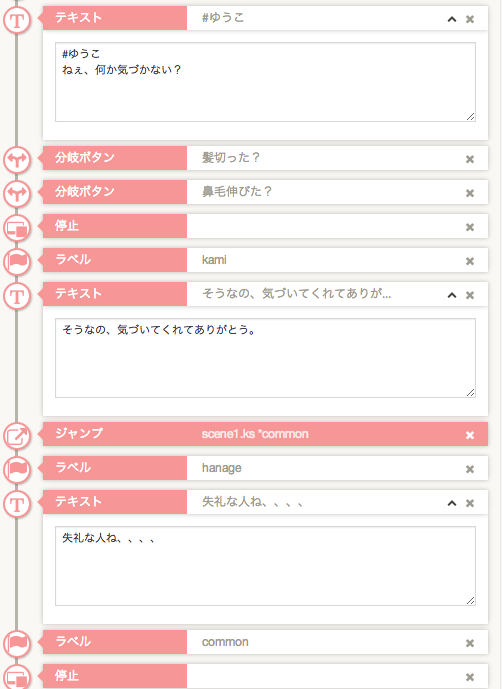Select the branch icon for 髪切った？
The width and height of the screenshot is (502, 689).
tap(17, 160)
